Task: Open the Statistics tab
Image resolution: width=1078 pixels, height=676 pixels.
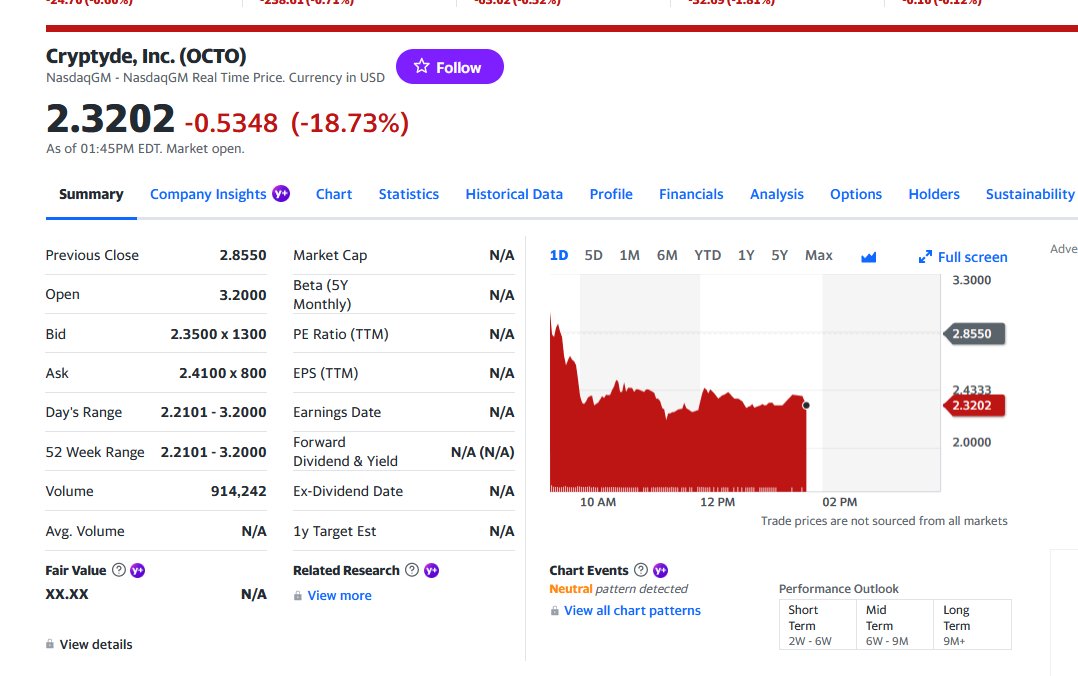Action: coord(409,195)
